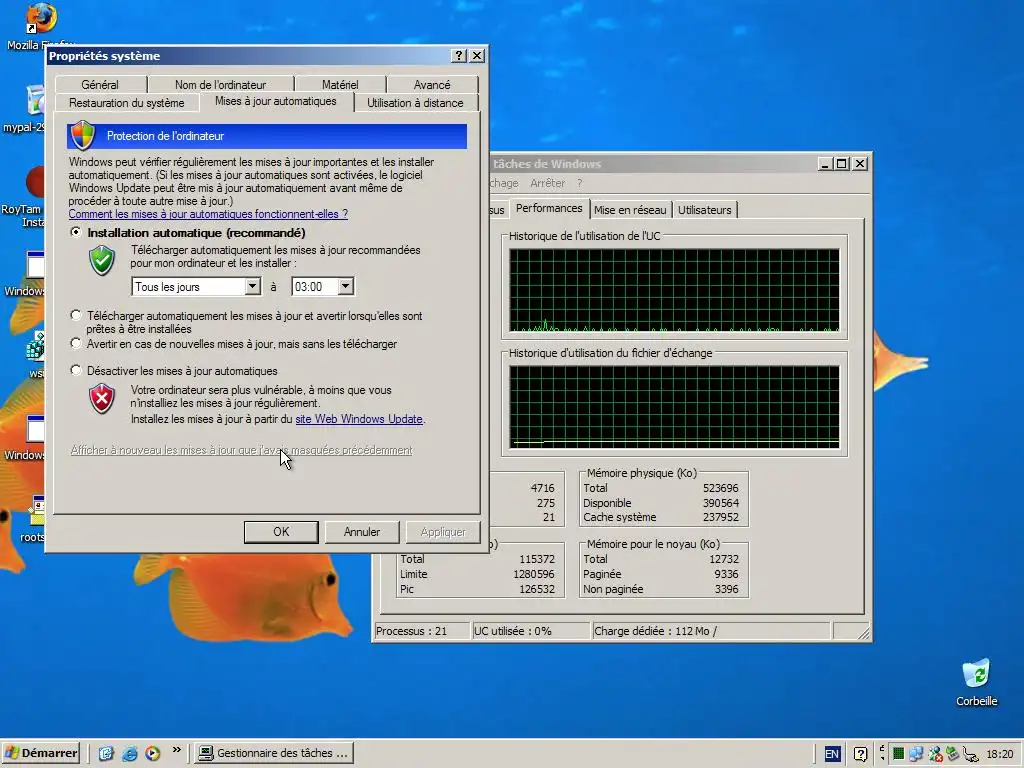This screenshot has height=768, width=1024.
Task: Open the Corbeille recycle bin icon
Action: [976, 674]
